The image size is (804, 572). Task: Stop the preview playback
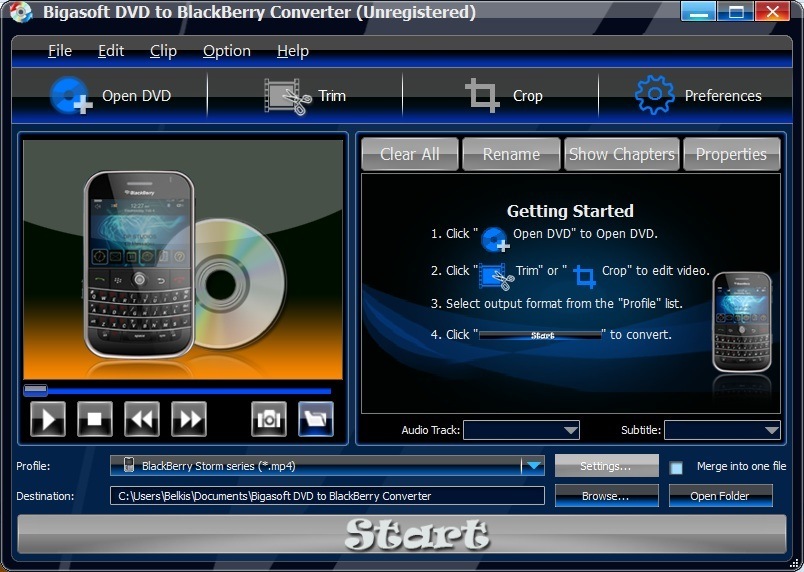pyautogui.click(x=95, y=419)
